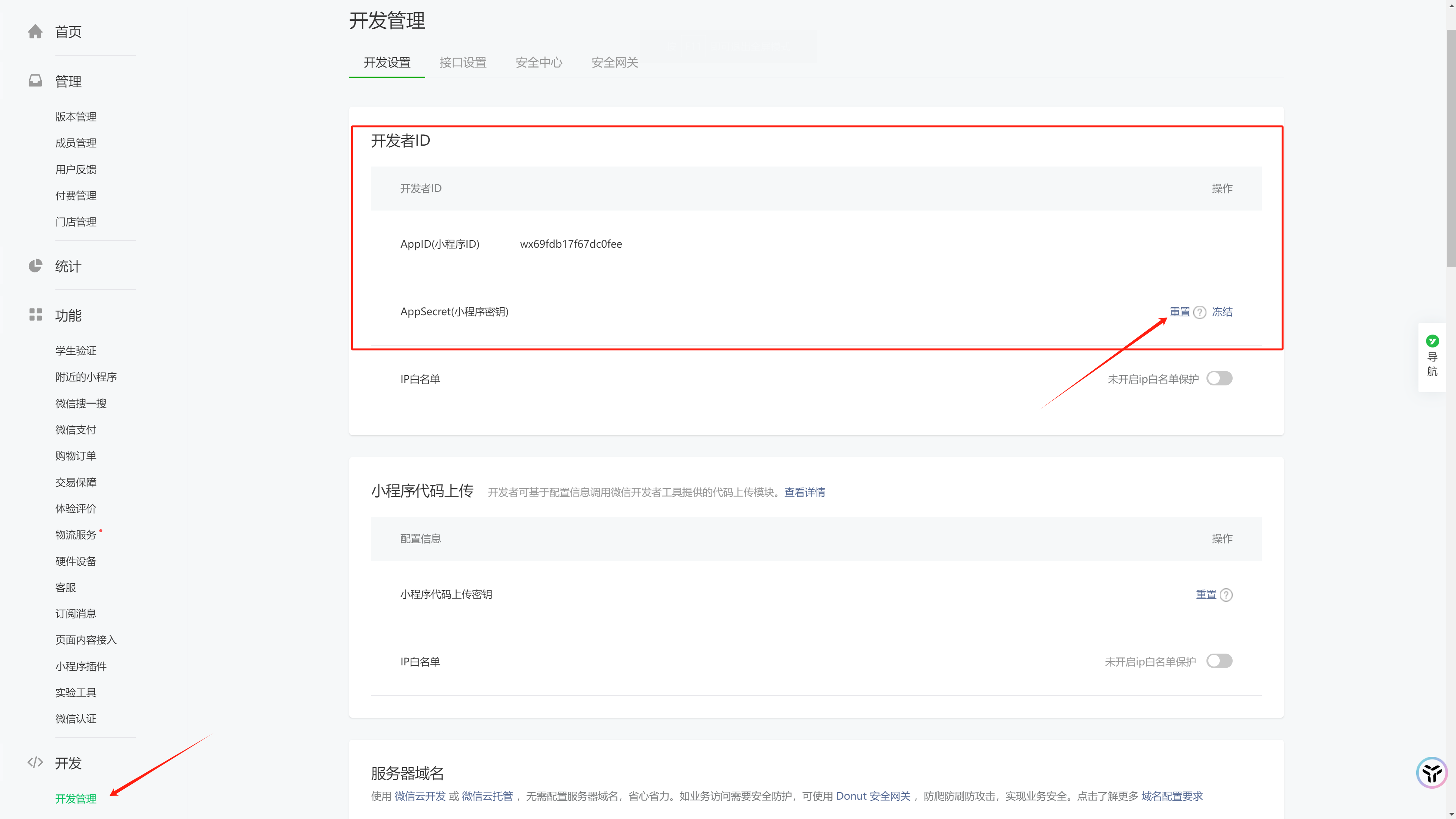This screenshot has width=1456, height=819.
Task: Click the home icon beside 首页
Action: (35, 31)
